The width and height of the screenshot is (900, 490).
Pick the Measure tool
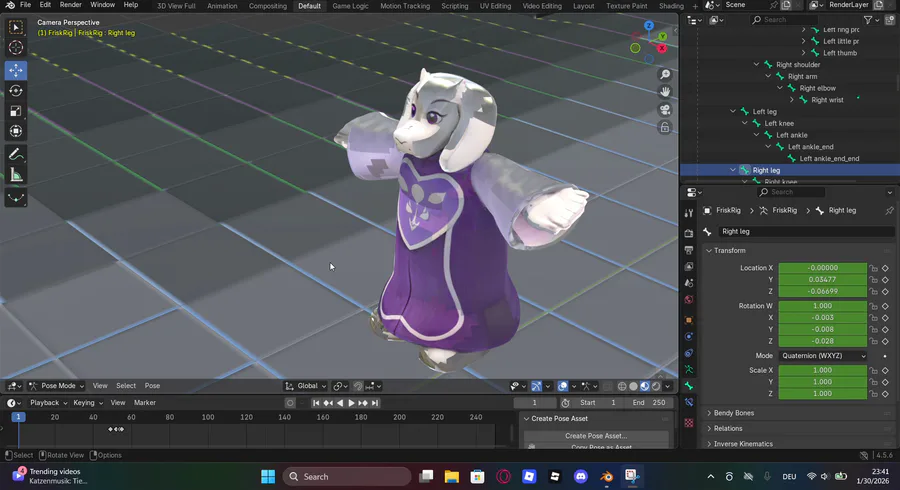click(16, 175)
